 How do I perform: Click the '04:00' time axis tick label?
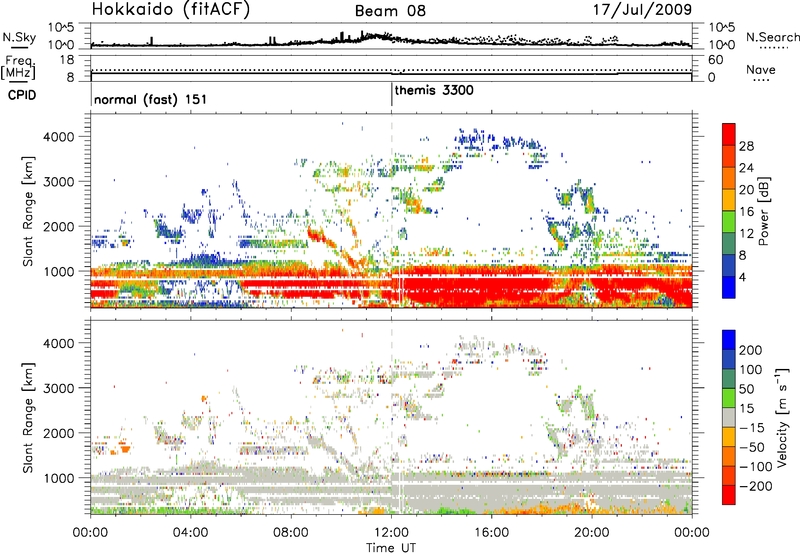click(x=191, y=533)
